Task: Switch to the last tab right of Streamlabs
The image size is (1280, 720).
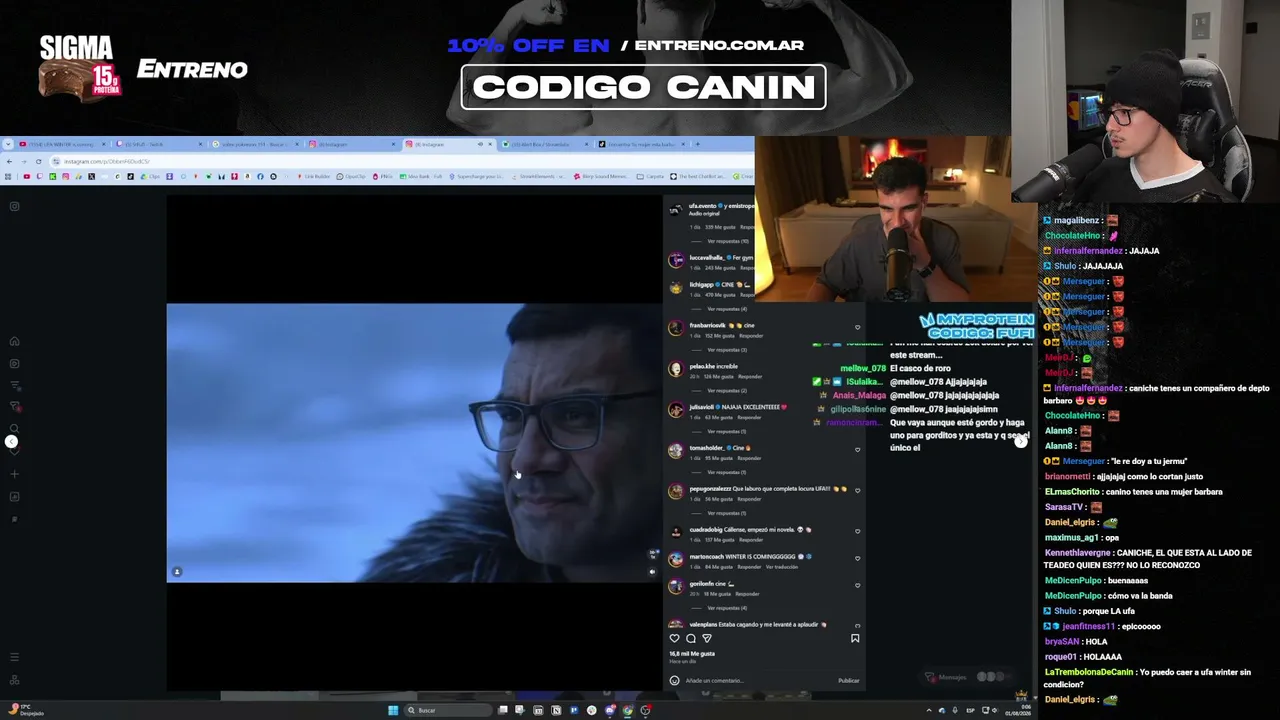Action: pyautogui.click(x=641, y=144)
